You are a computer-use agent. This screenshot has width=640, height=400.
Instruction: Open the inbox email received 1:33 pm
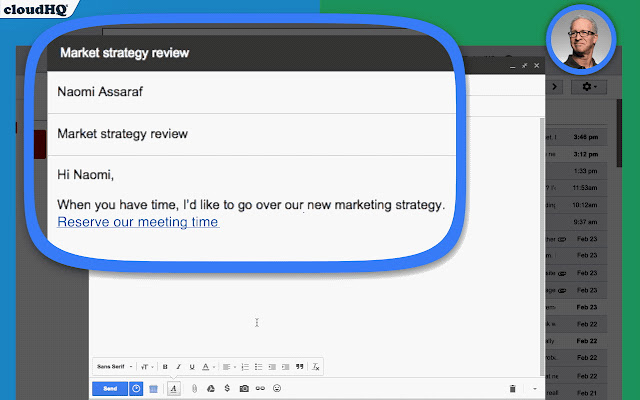click(576, 171)
